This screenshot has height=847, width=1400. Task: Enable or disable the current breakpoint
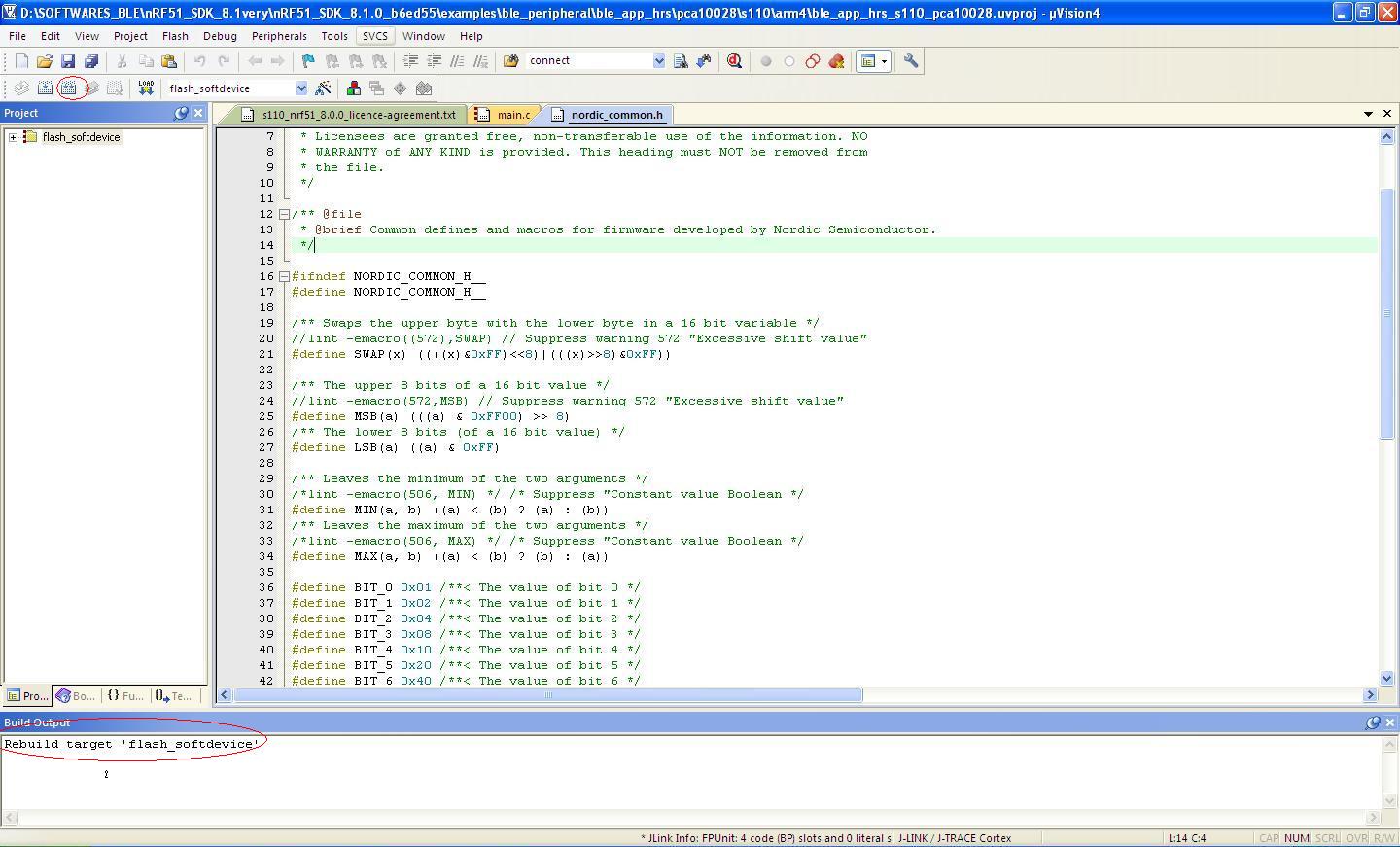pyautogui.click(x=789, y=61)
